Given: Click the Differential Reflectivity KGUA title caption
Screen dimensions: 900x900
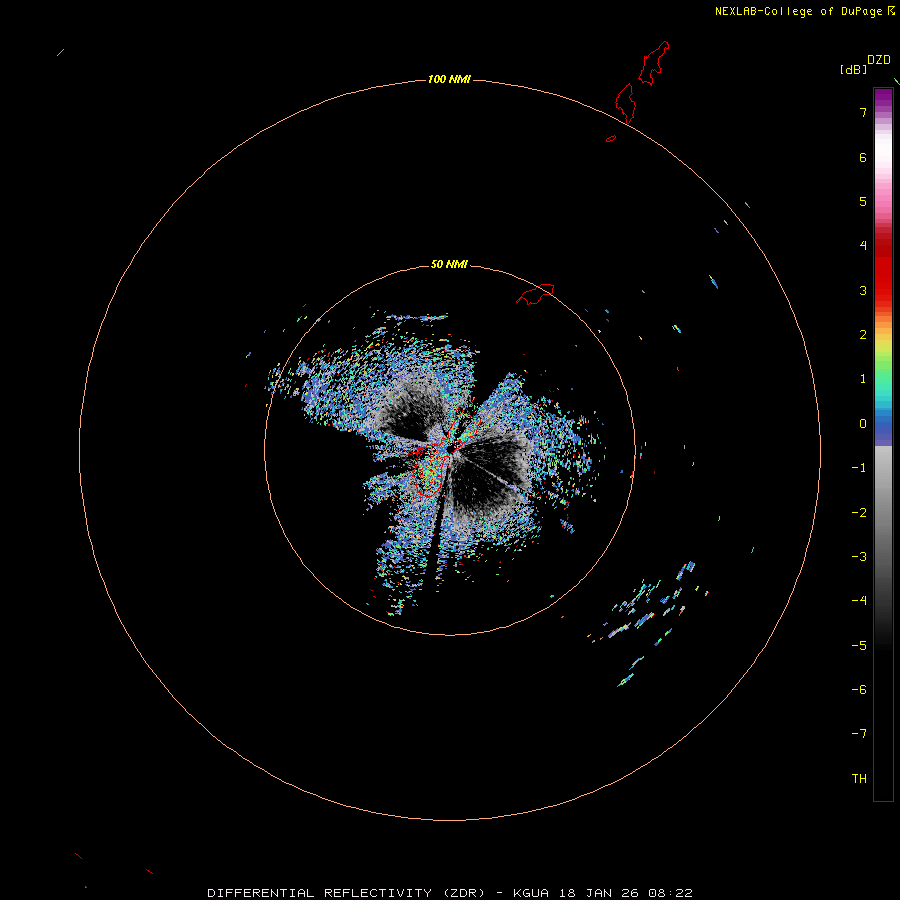Looking at the screenshot, I should (449, 893).
